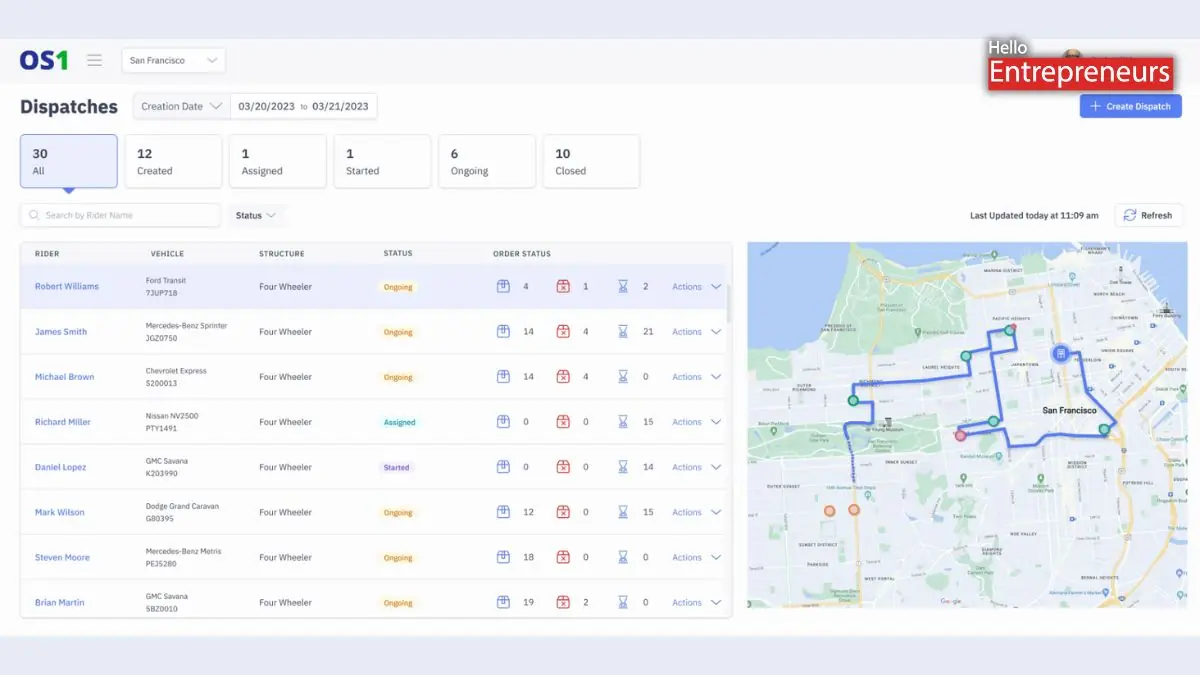
Task: Open rider Mark Wilson's link
Action: [x=60, y=512]
